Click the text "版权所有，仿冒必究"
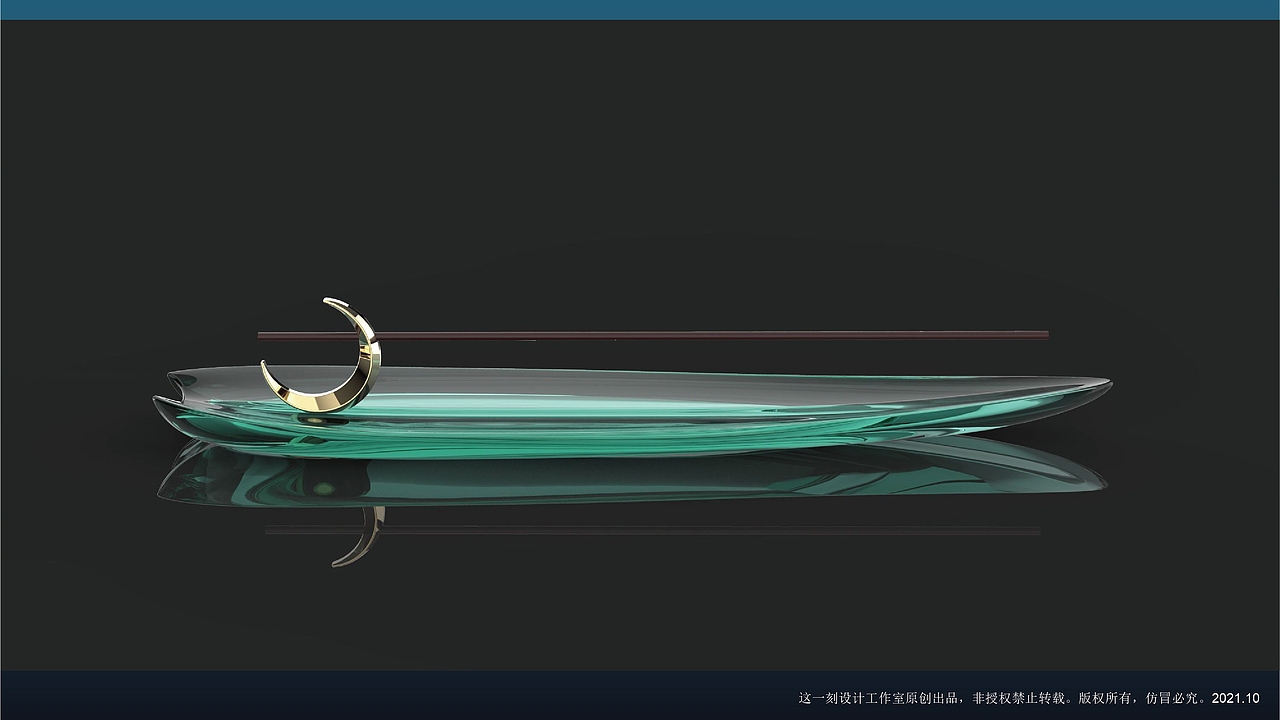Image resolution: width=1280 pixels, height=720 pixels. [1138, 698]
